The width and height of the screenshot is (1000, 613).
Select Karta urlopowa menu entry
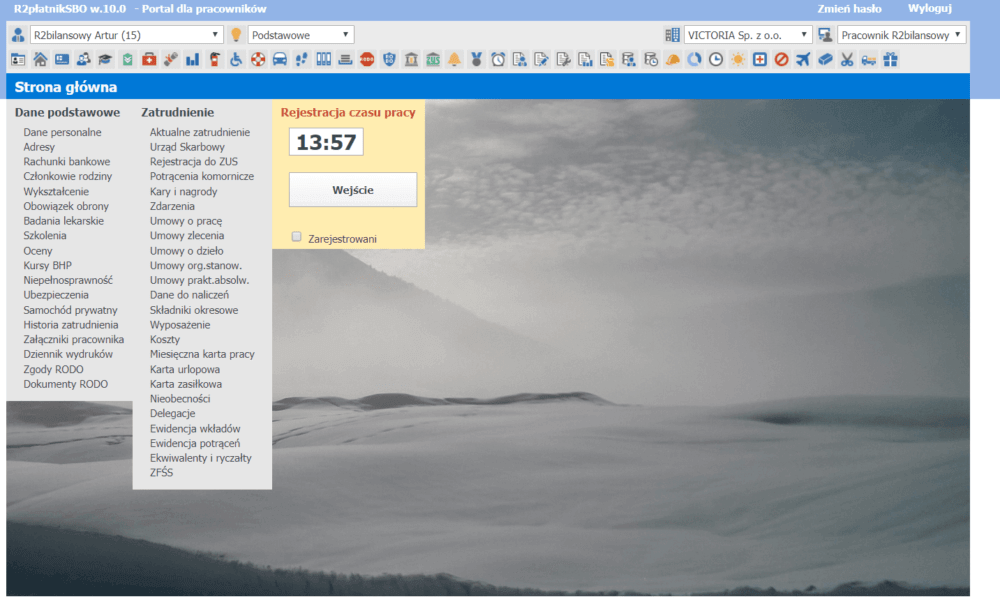(185, 369)
